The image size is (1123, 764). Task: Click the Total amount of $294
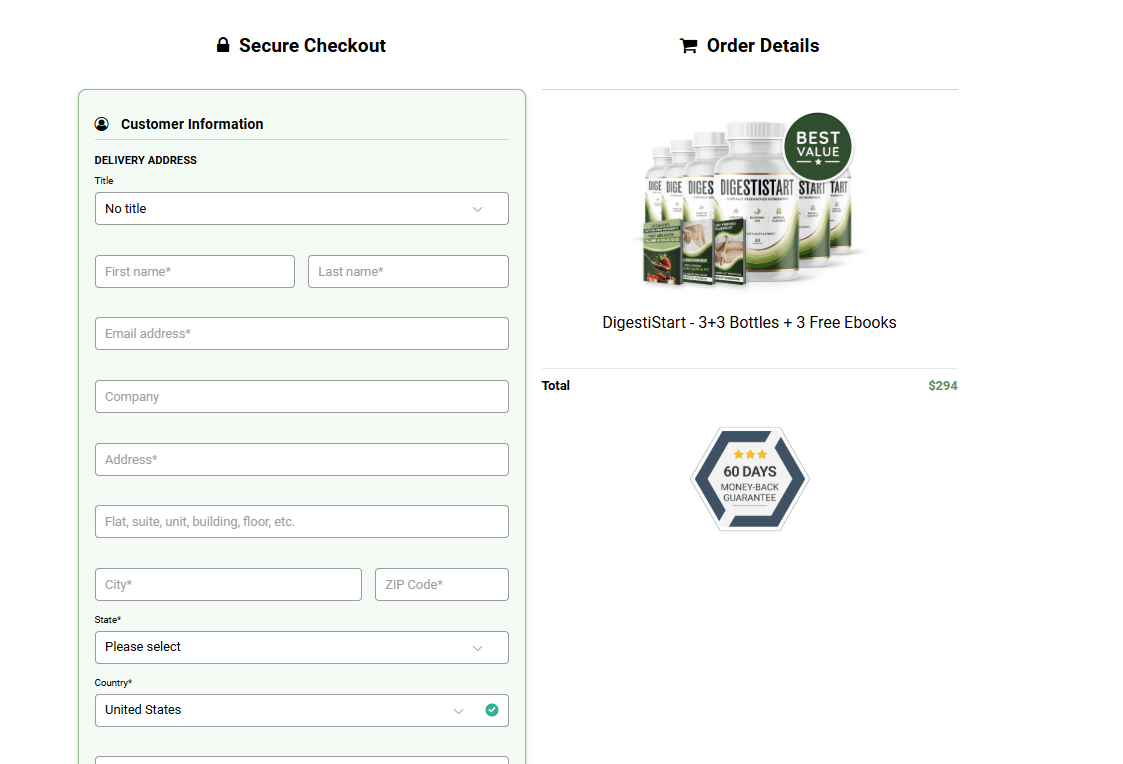click(942, 385)
